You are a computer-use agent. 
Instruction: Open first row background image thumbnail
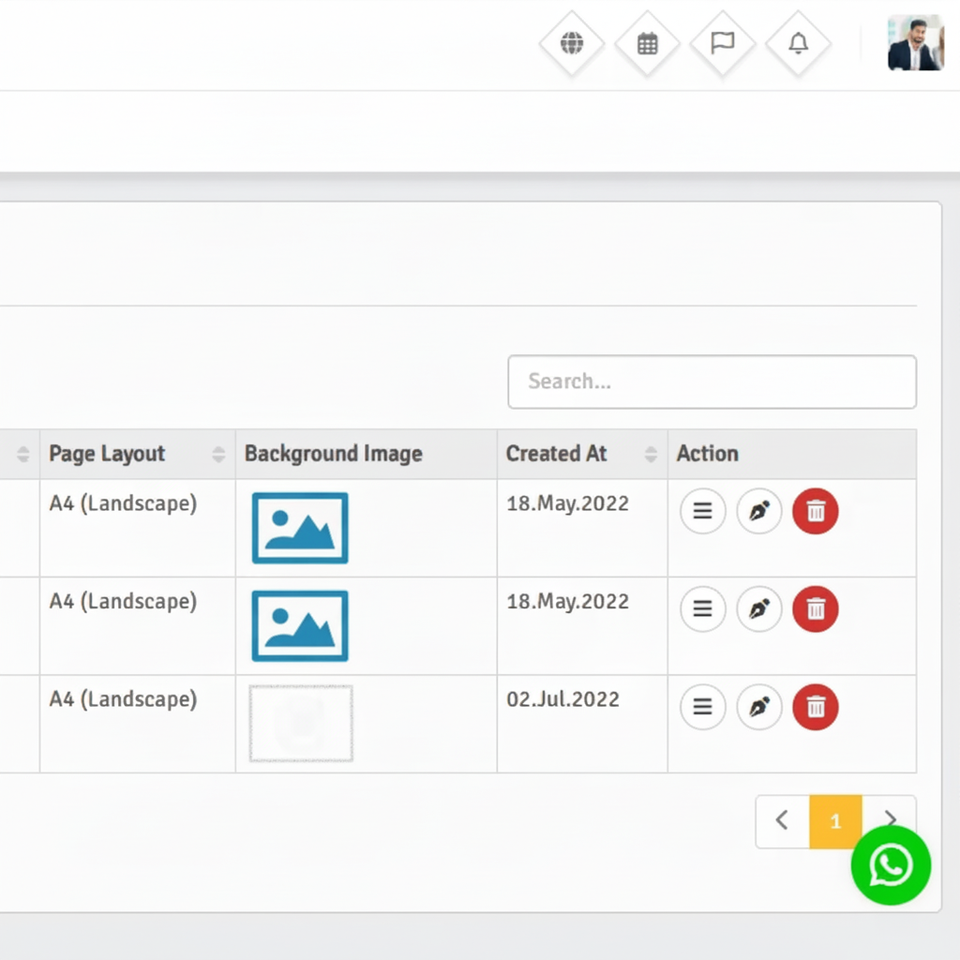pyautogui.click(x=300, y=528)
